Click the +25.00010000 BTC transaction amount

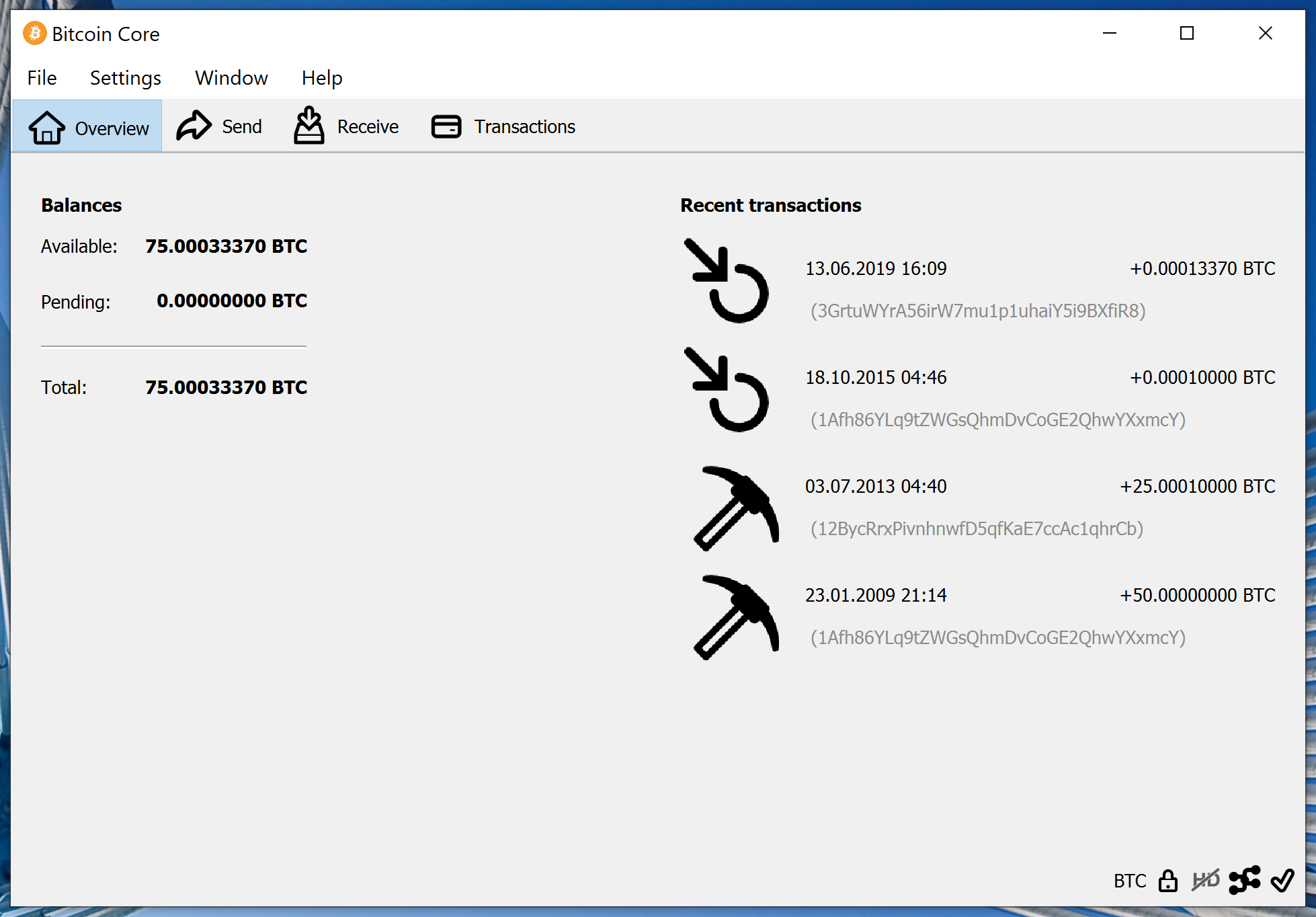point(1197,486)
